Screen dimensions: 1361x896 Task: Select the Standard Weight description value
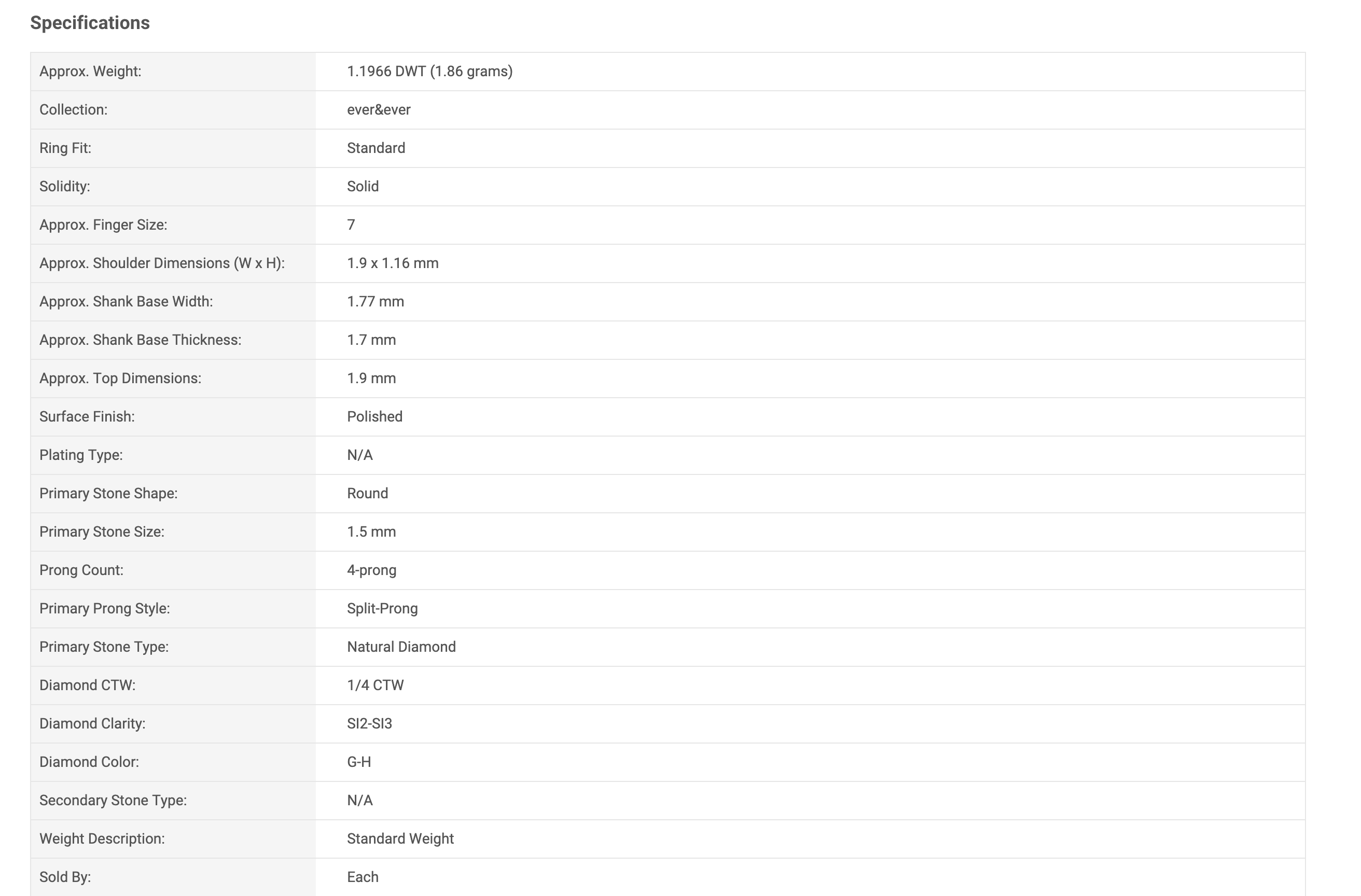[x=400, y=838]
